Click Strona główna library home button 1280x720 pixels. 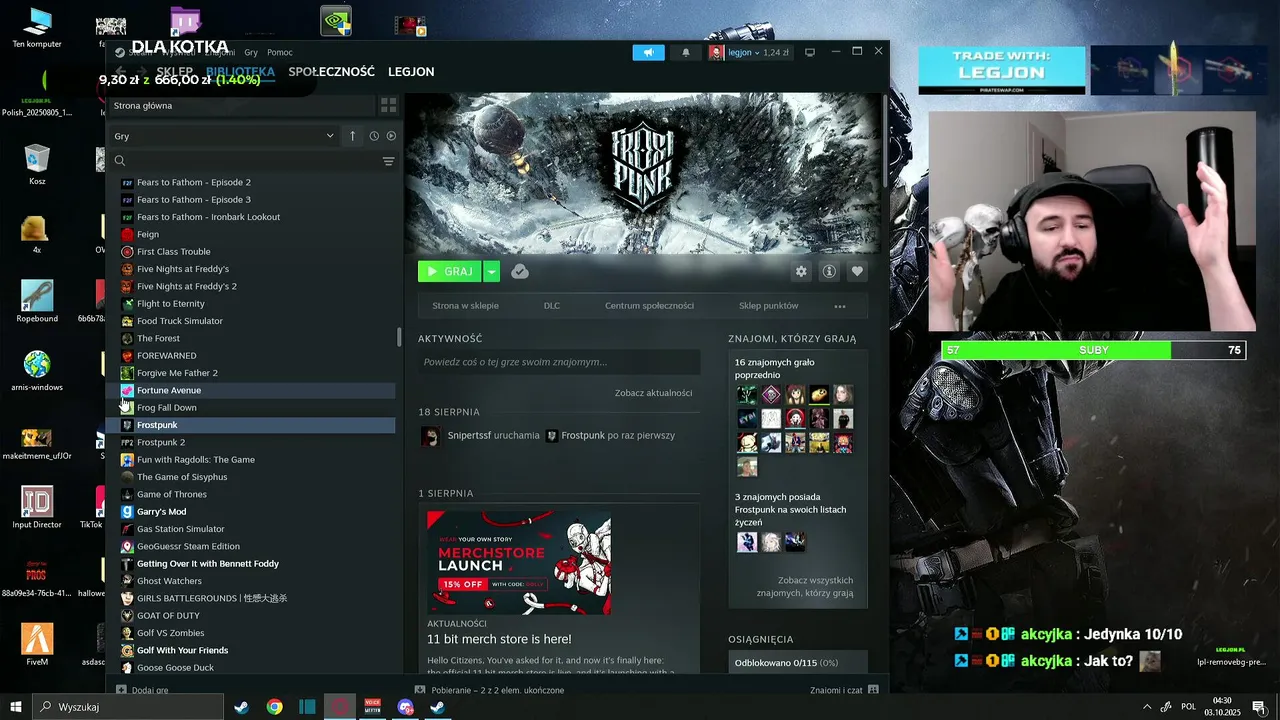240,105
